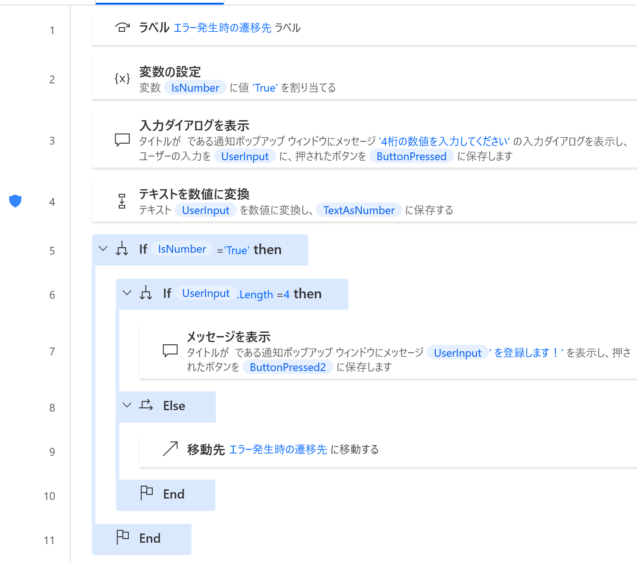Click the End flag icon on line 11
The image size is (637, 563).
click(122, 537)
